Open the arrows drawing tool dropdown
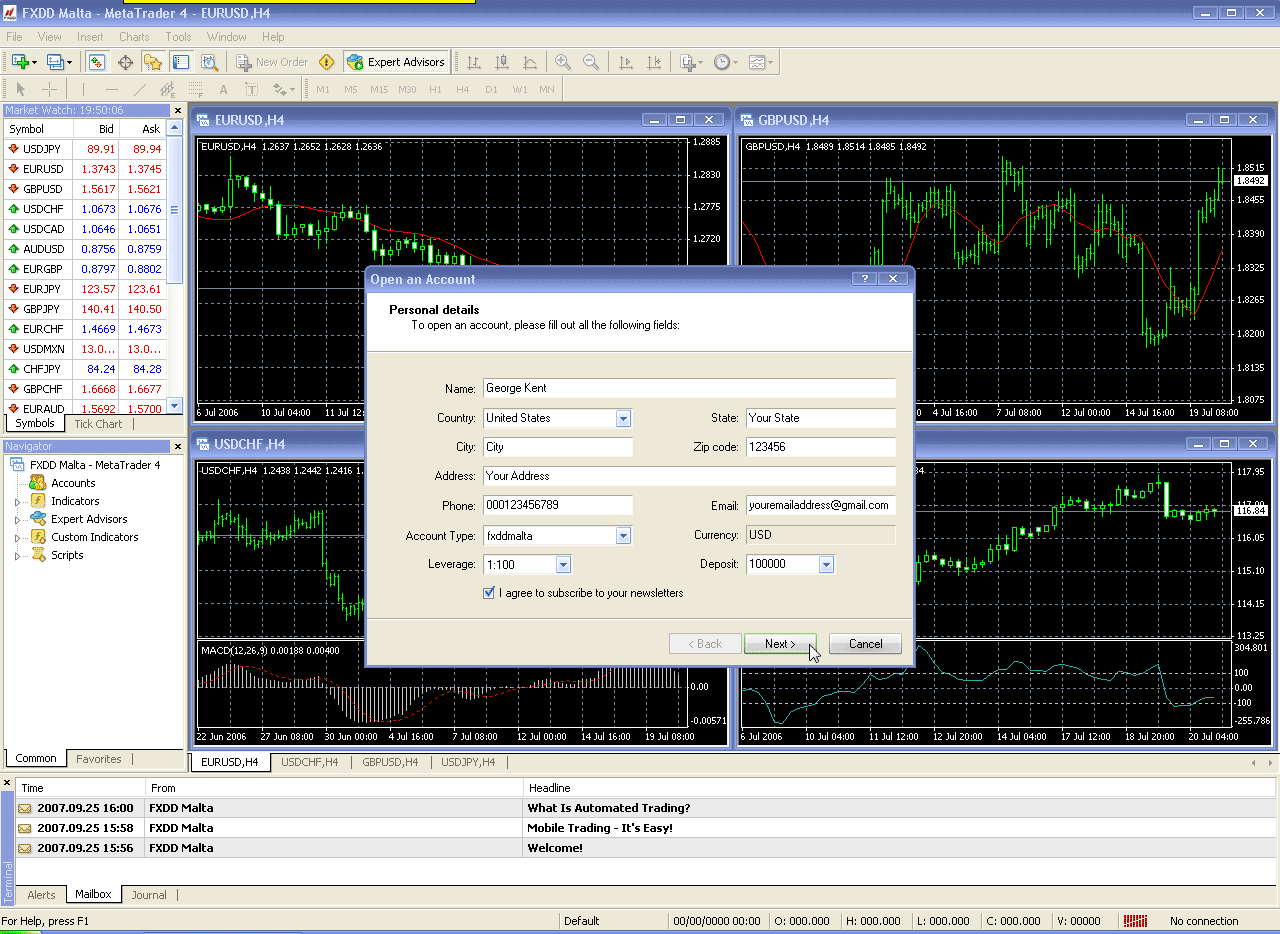 284,89
